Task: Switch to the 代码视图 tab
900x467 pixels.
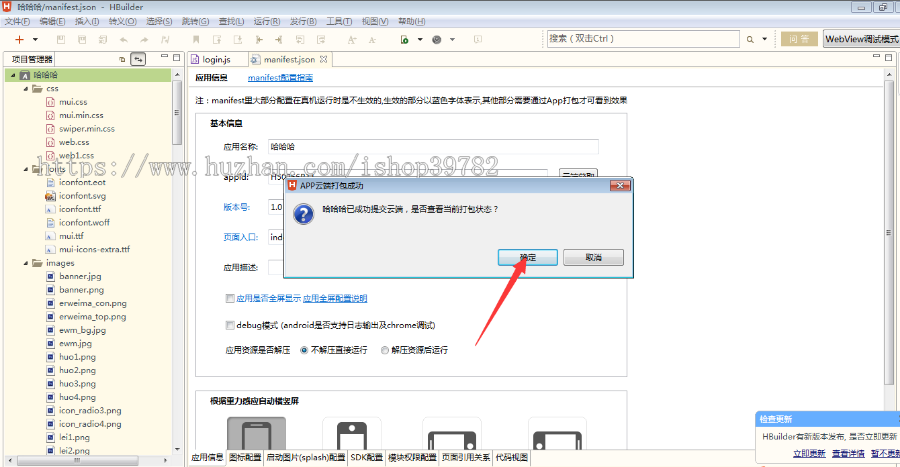Action: click(x=512, y=457)
